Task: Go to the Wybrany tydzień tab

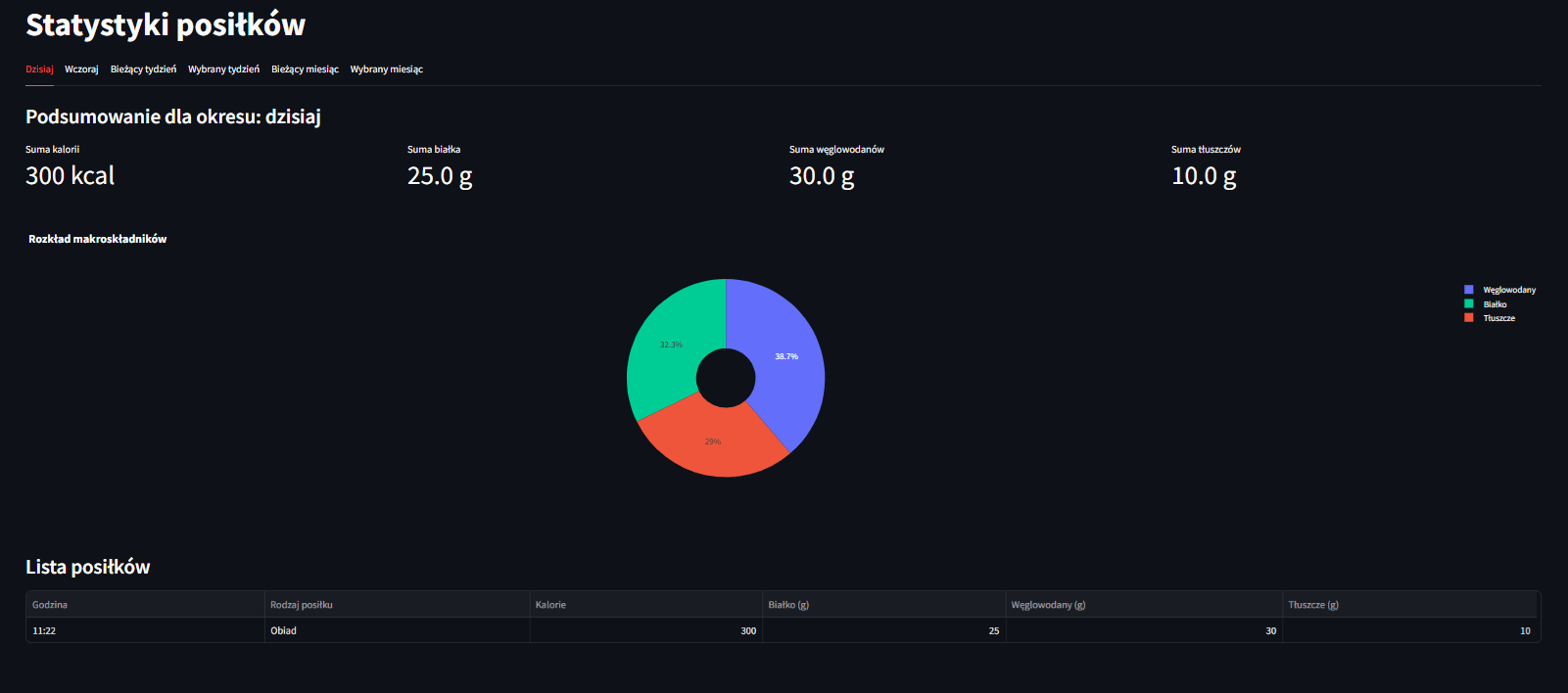Action: coord(223,69)
